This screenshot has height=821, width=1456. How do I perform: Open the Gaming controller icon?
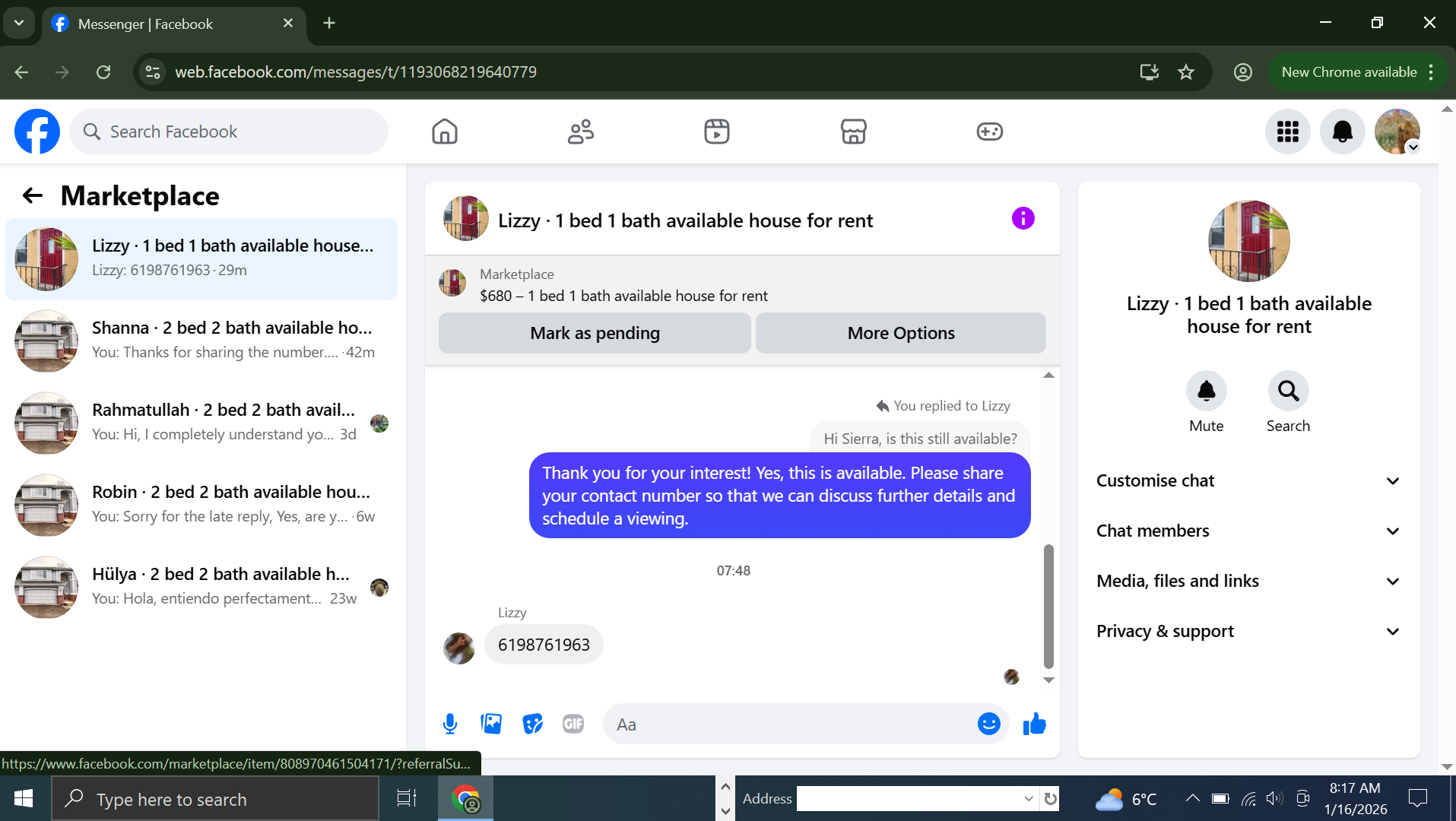click(990, 132)
